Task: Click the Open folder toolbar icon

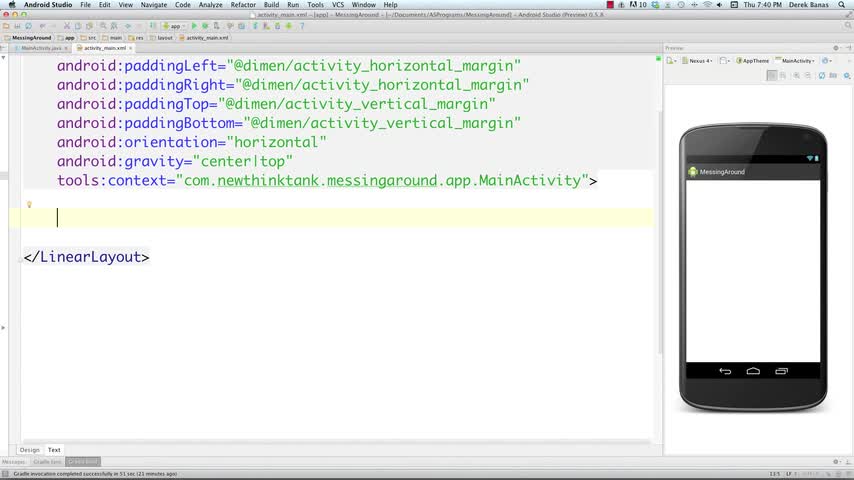Action: pos(6,26)
